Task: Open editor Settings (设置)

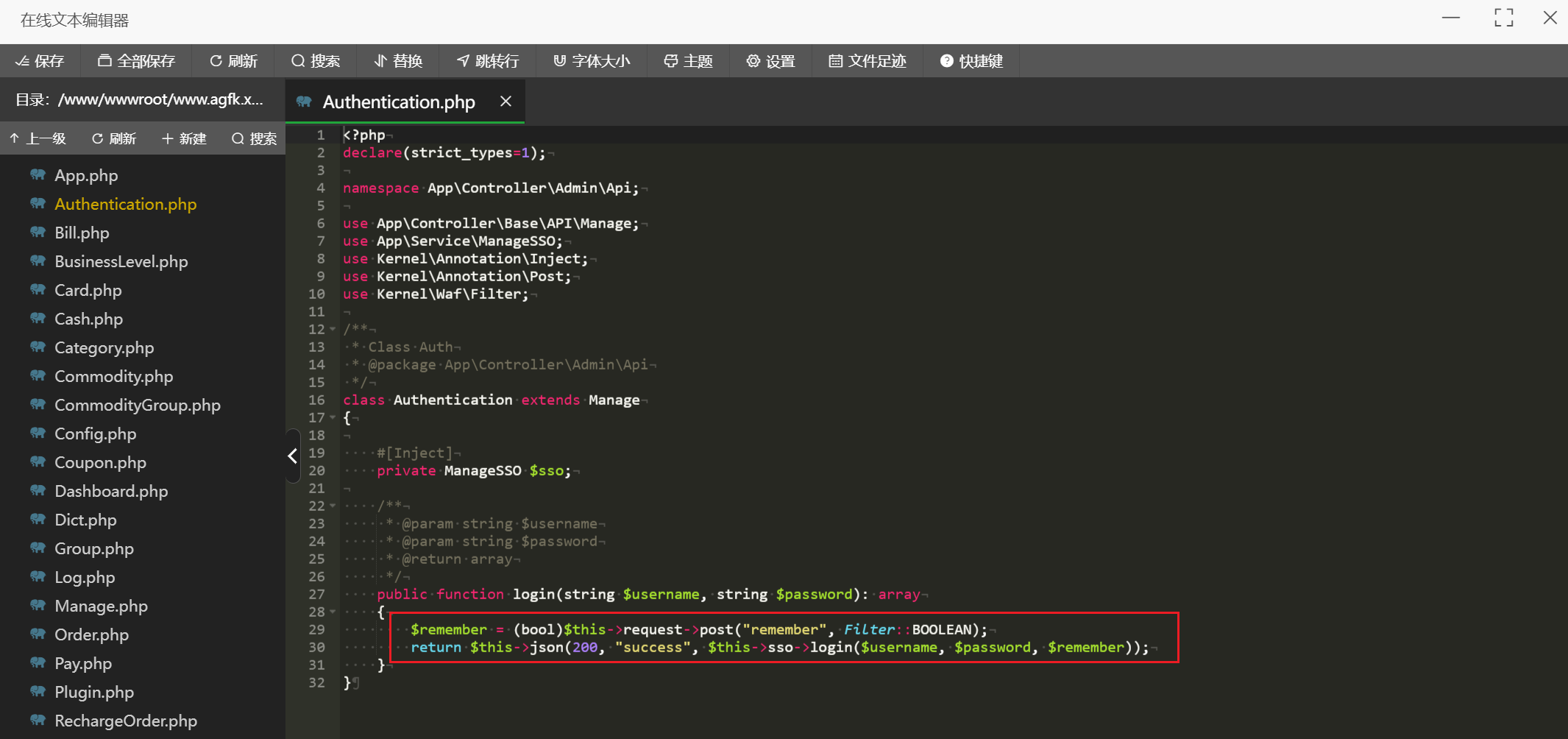Action: [770, 61]
